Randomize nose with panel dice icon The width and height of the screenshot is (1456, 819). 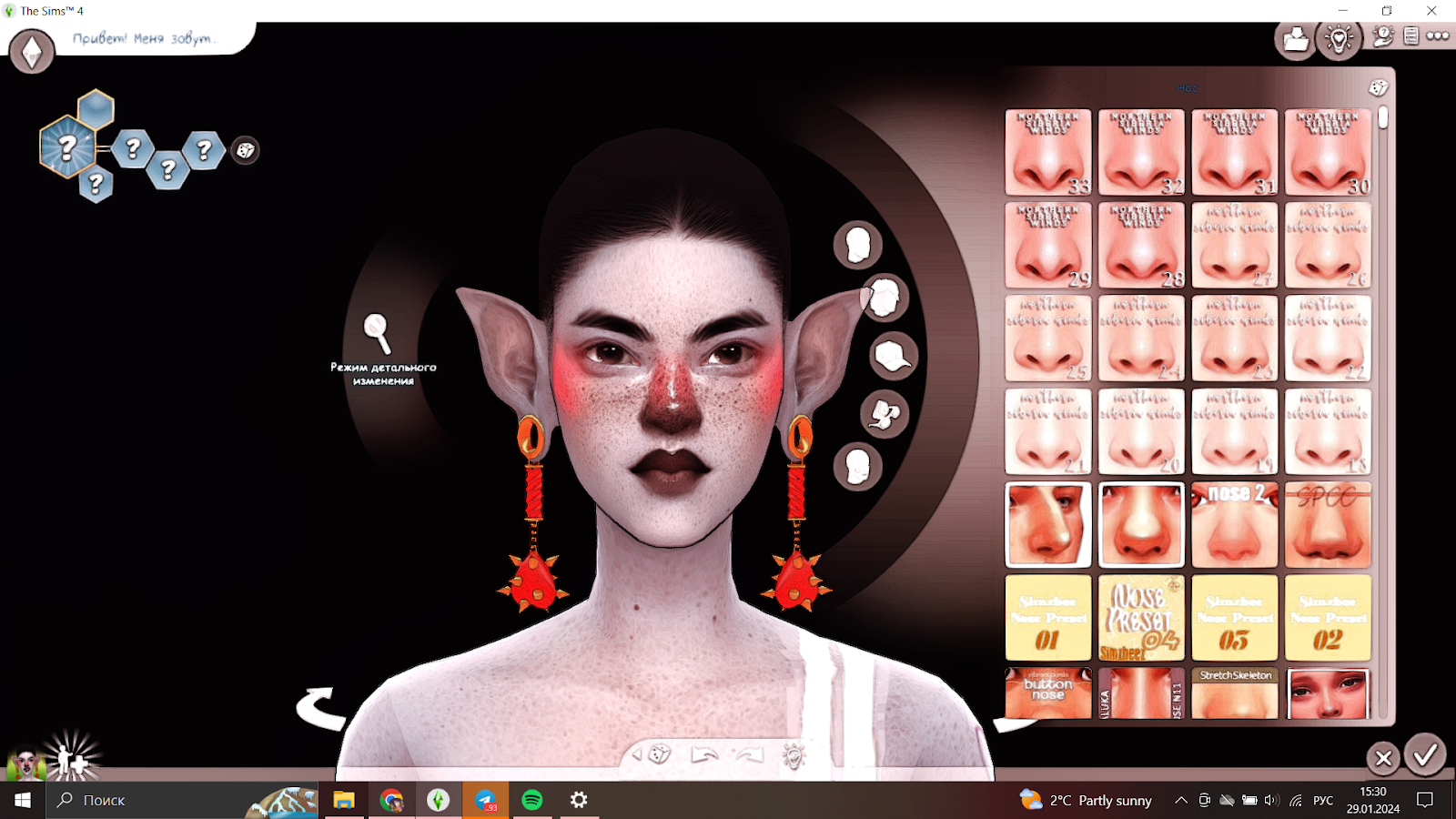click(1378, 87)
